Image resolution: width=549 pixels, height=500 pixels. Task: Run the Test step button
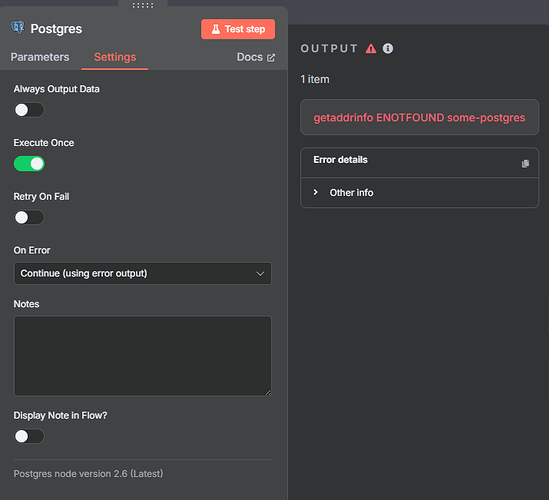pos(238,29)
